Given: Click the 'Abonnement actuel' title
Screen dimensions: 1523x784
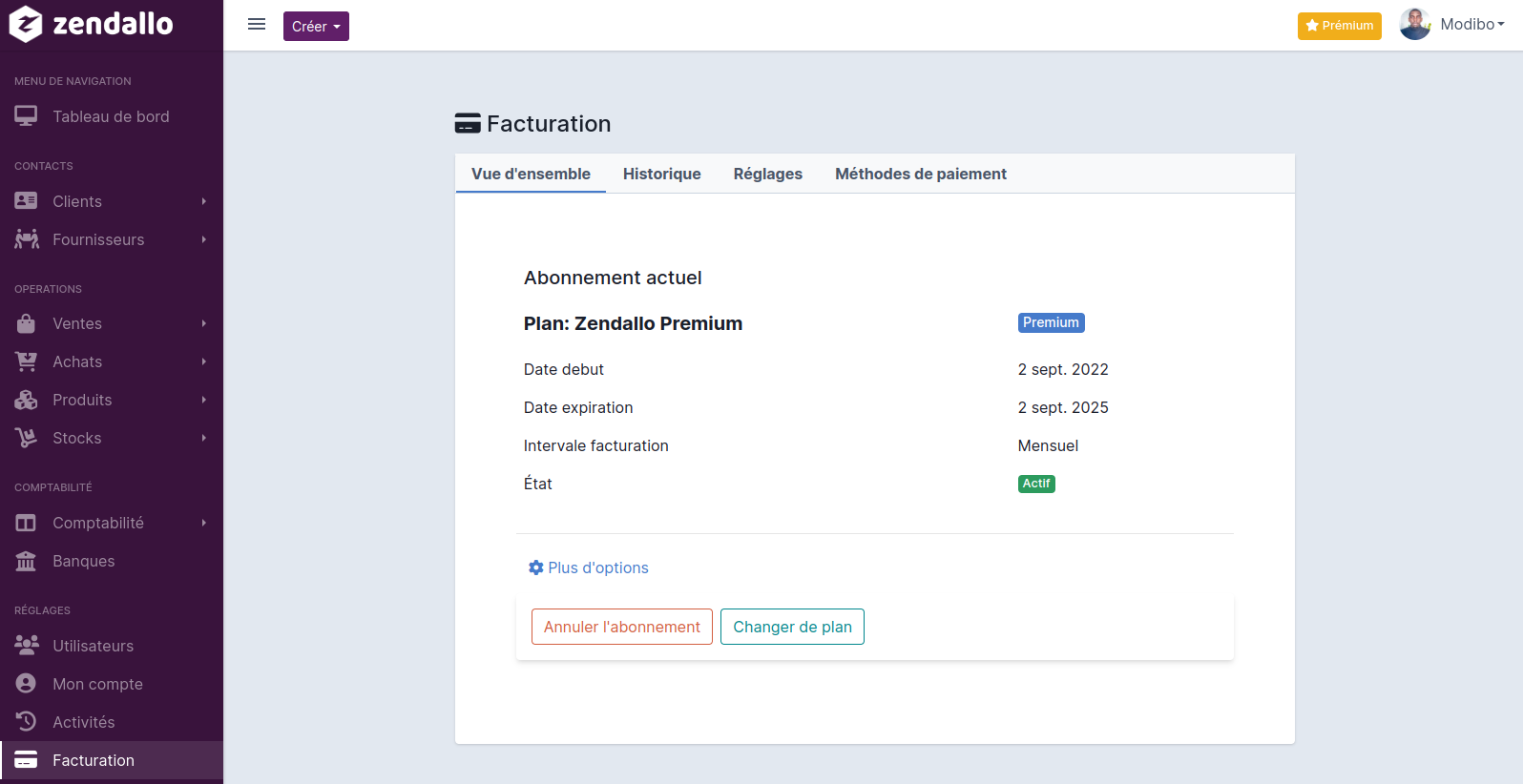Looking at the screenshot, I should 613,278.
